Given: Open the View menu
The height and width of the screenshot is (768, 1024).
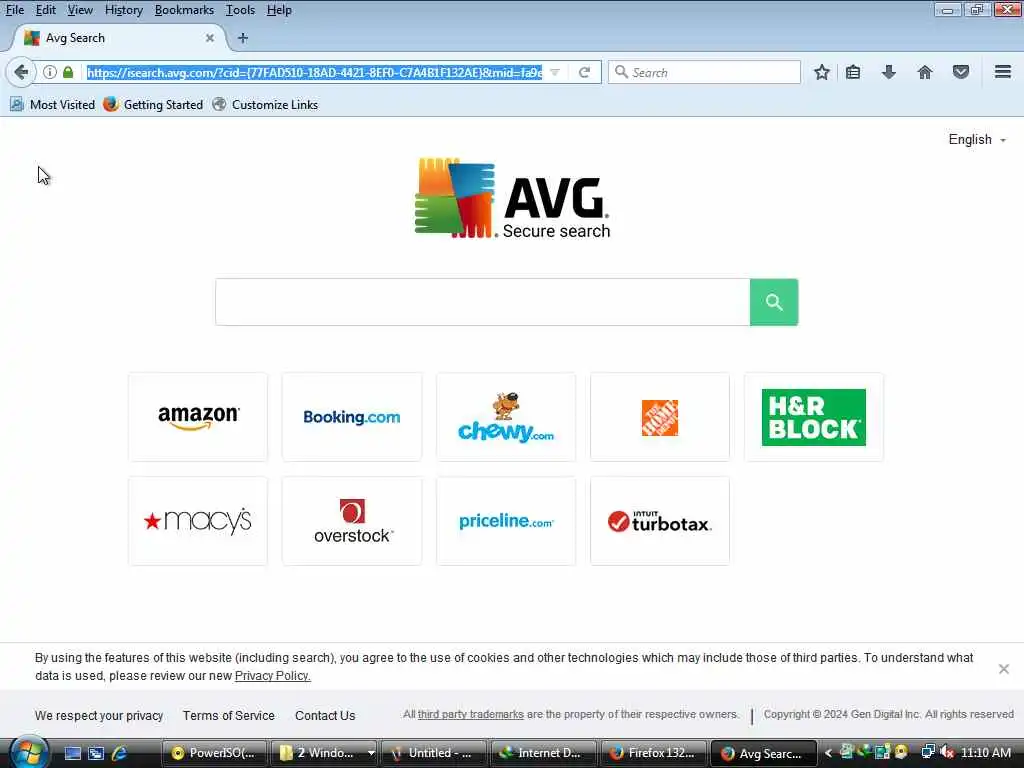Looking at the screenshot, I should click(80, 10).
